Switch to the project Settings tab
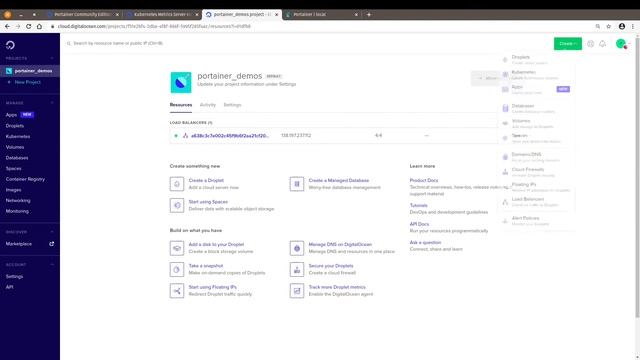640x360 pixels. click(x=232, y=105)
